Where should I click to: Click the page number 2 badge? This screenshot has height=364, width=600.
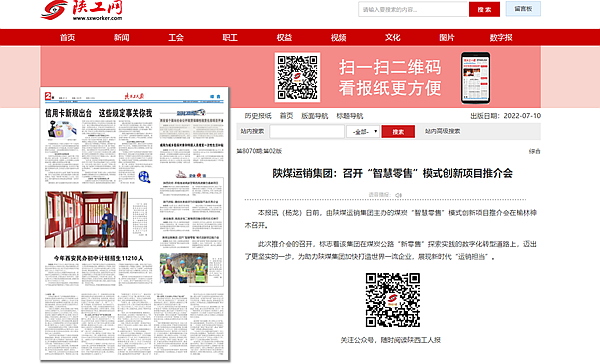pos(48,96)
